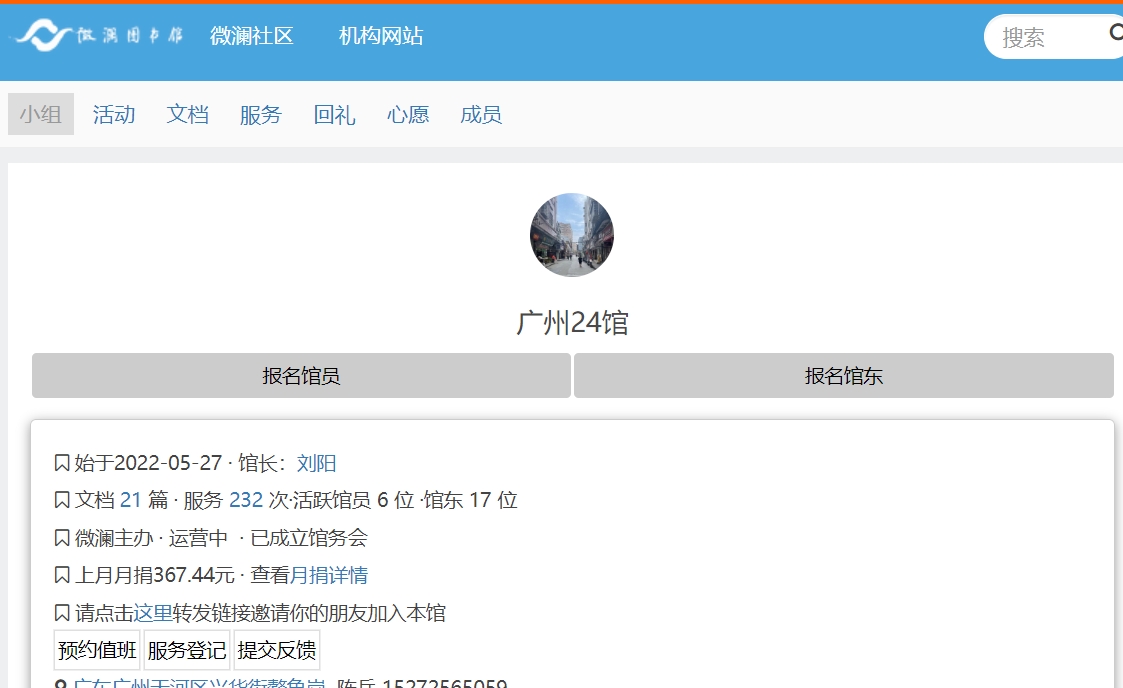Click the 微澜图书馆 logo in header
1123x688 pixels.
[x=98, y=36]
